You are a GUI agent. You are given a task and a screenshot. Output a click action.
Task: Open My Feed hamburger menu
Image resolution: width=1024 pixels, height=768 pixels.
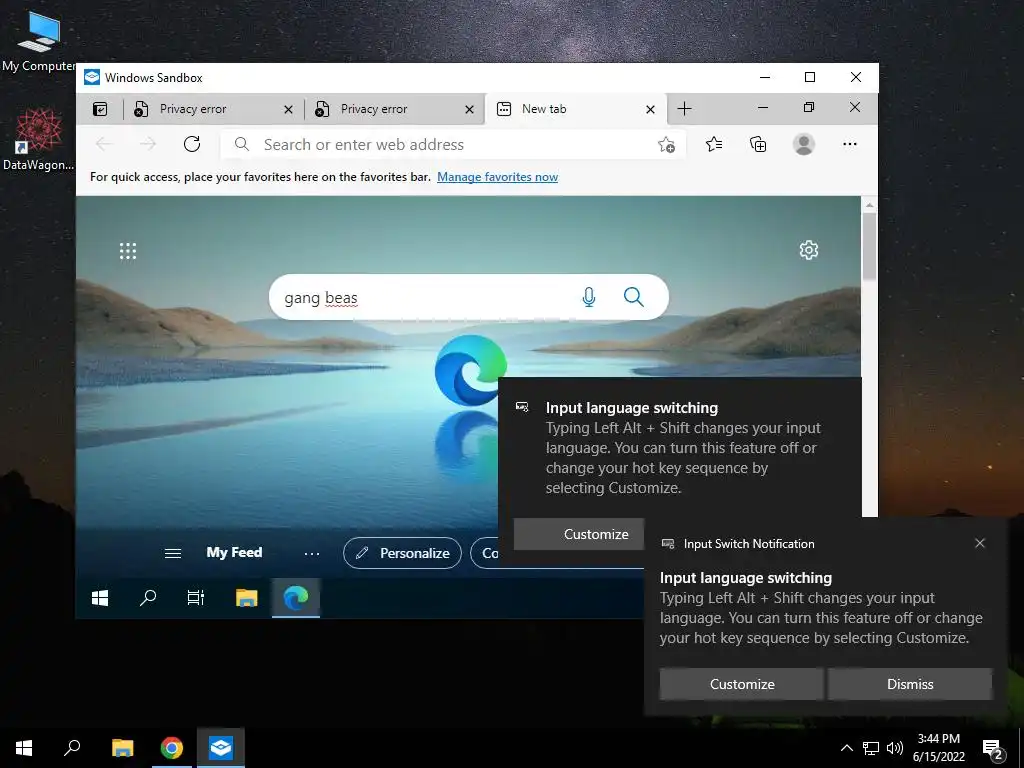pyautogui.click(x=173, y=553)
